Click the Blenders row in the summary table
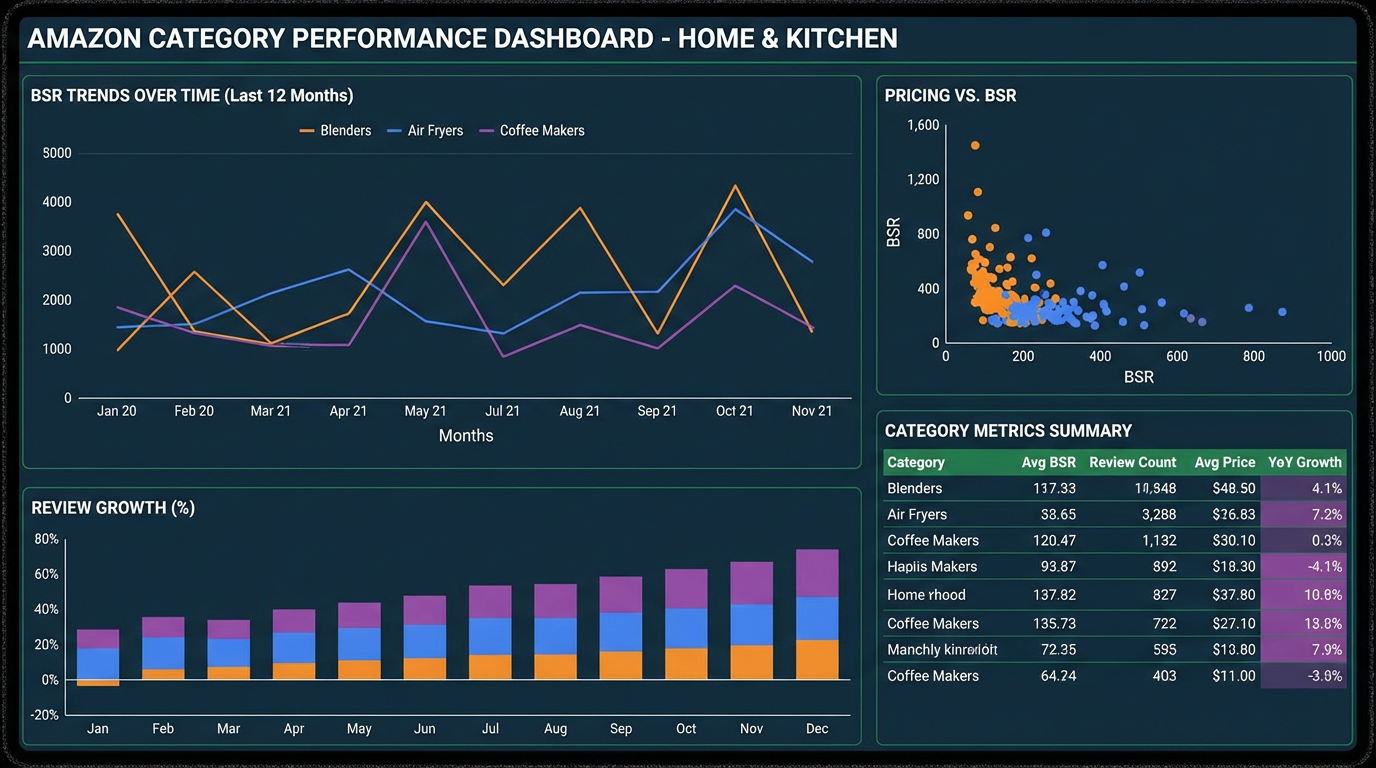Image resolution: width=1376 pixels, height=768 pixels. coord(915,488)
